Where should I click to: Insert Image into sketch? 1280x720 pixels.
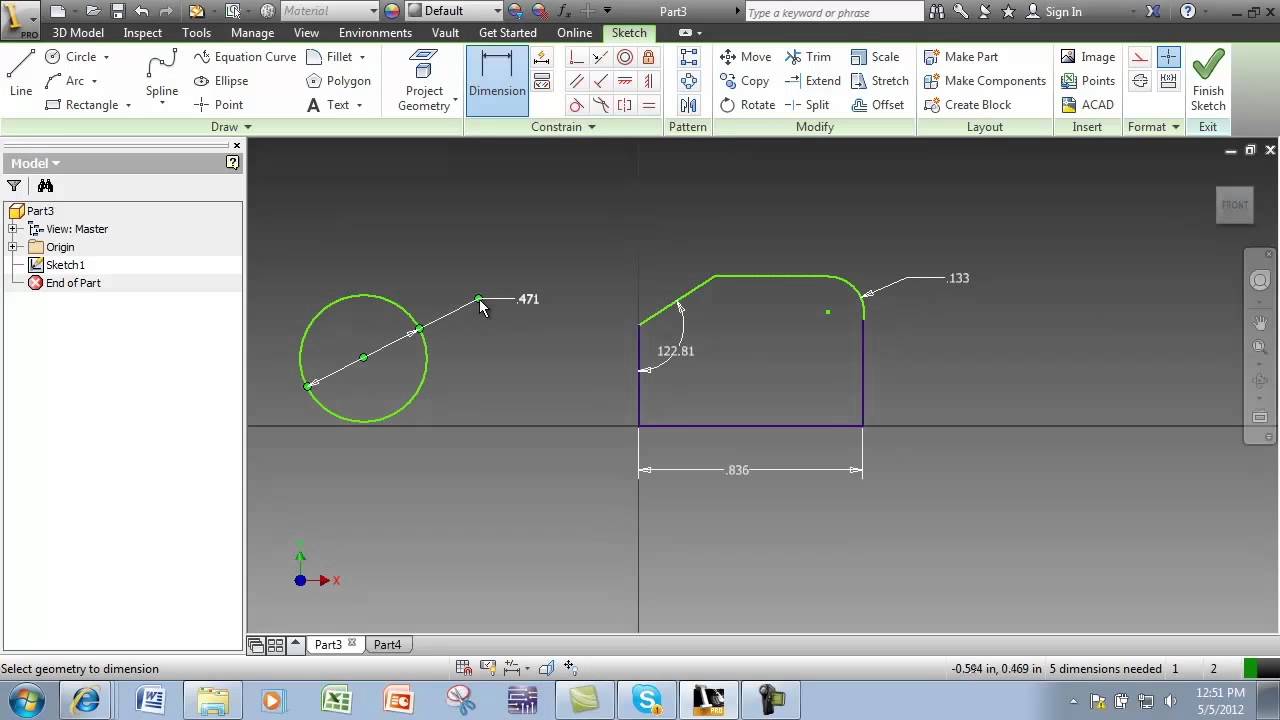point(1087,57)
